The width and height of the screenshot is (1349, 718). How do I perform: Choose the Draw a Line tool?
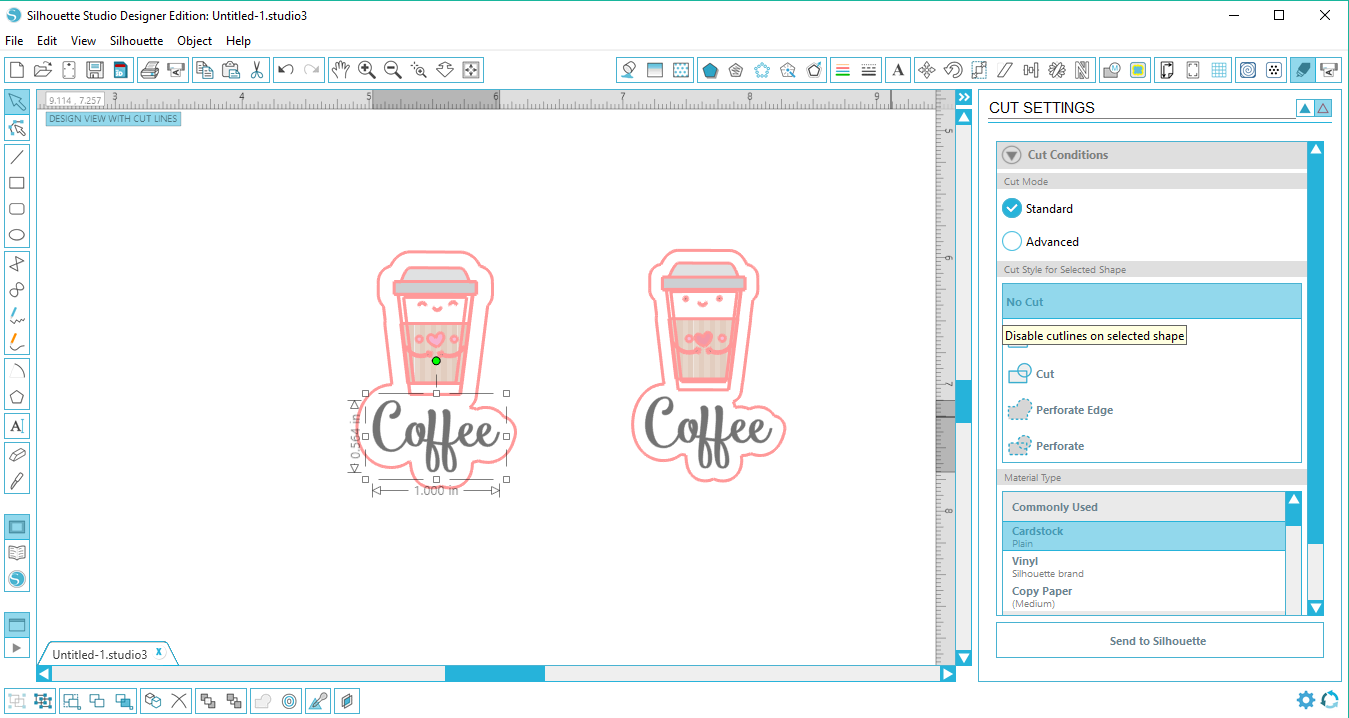click(17, 157)
